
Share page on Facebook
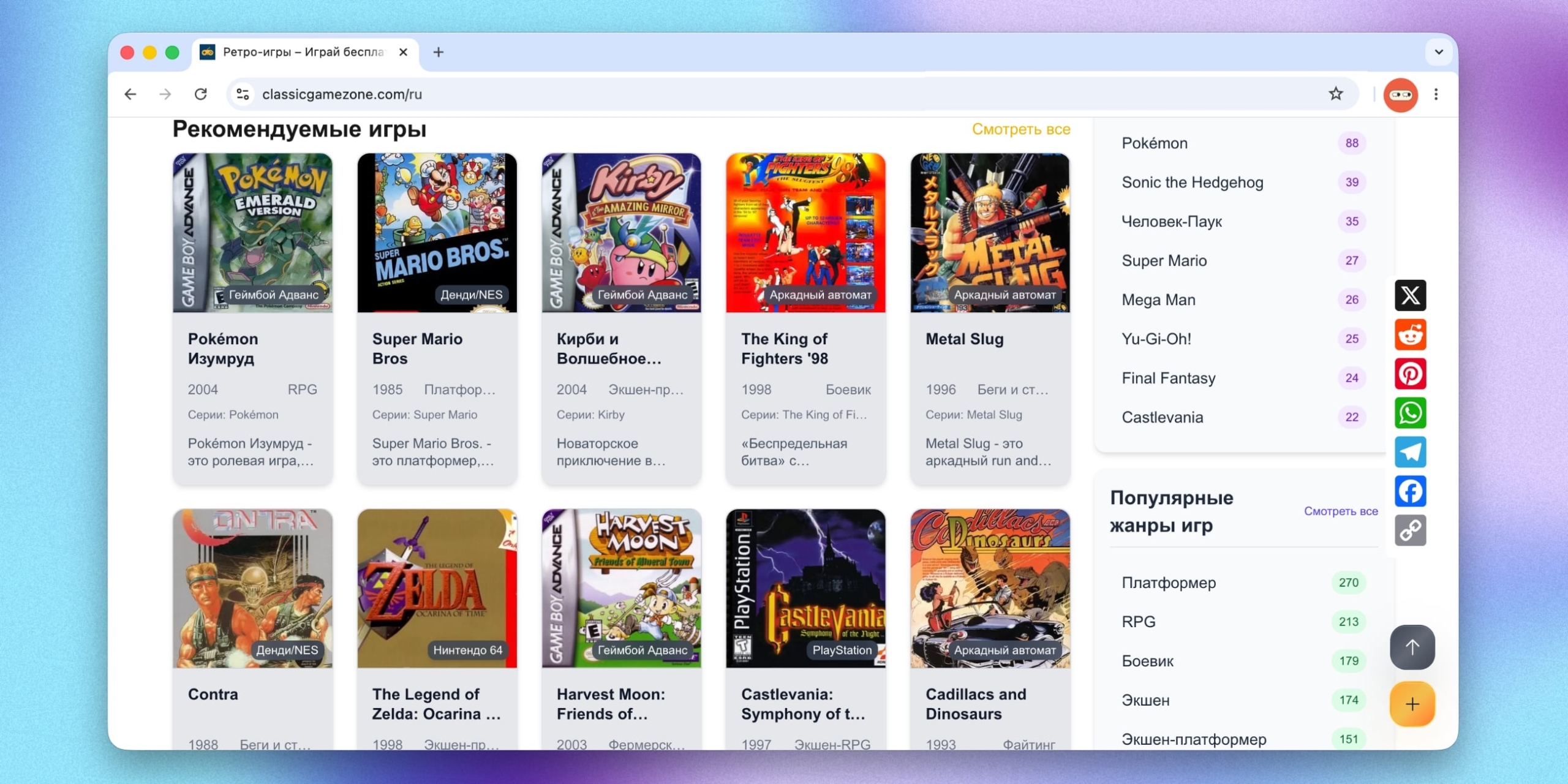[x=1410, y=491]
